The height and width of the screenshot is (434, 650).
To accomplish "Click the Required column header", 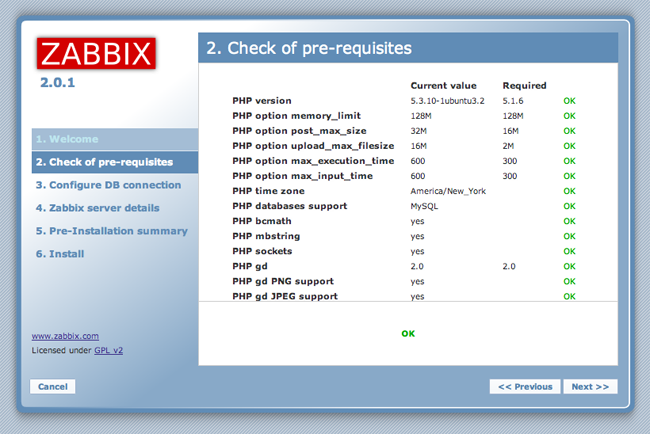I will point(524,85).
